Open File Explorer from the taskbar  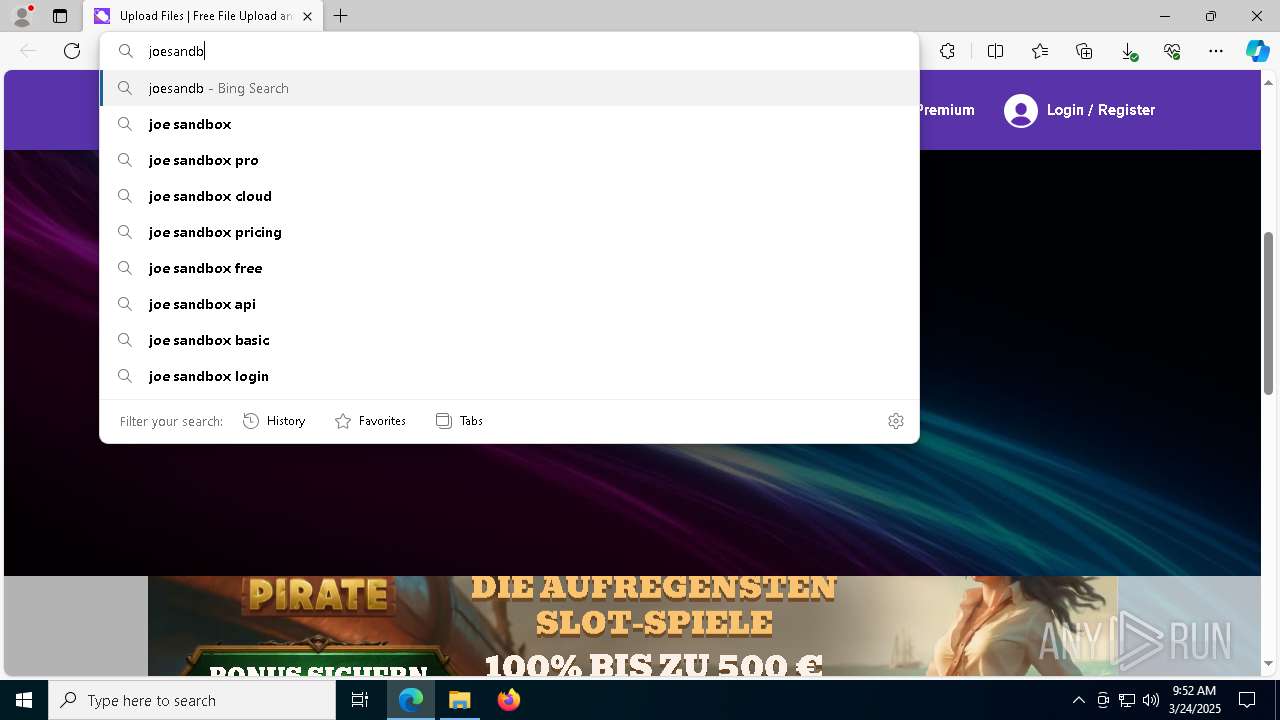pos(460,700)
